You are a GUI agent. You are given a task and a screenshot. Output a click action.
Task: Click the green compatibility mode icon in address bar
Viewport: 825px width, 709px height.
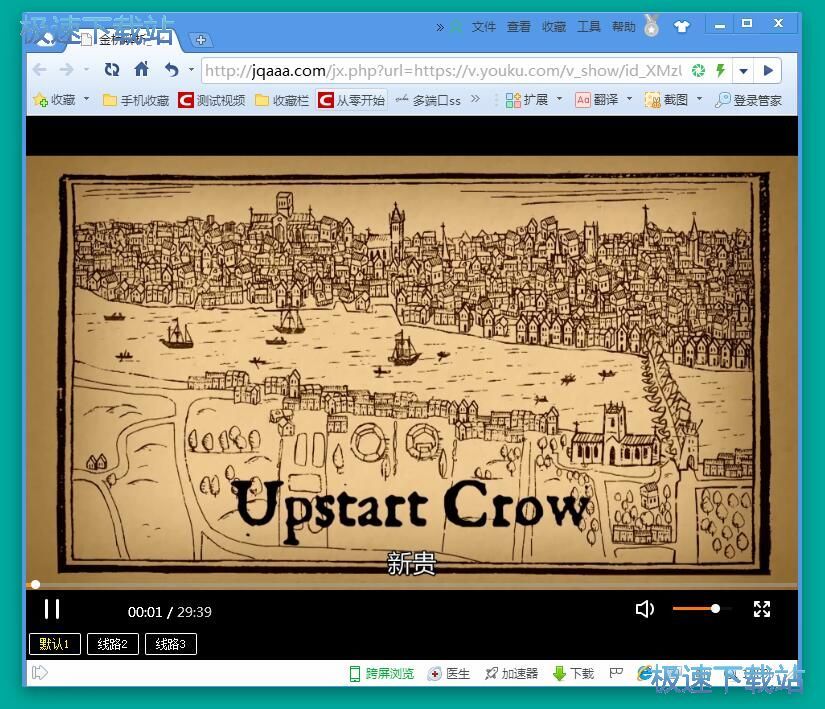[x=698, y=70]
